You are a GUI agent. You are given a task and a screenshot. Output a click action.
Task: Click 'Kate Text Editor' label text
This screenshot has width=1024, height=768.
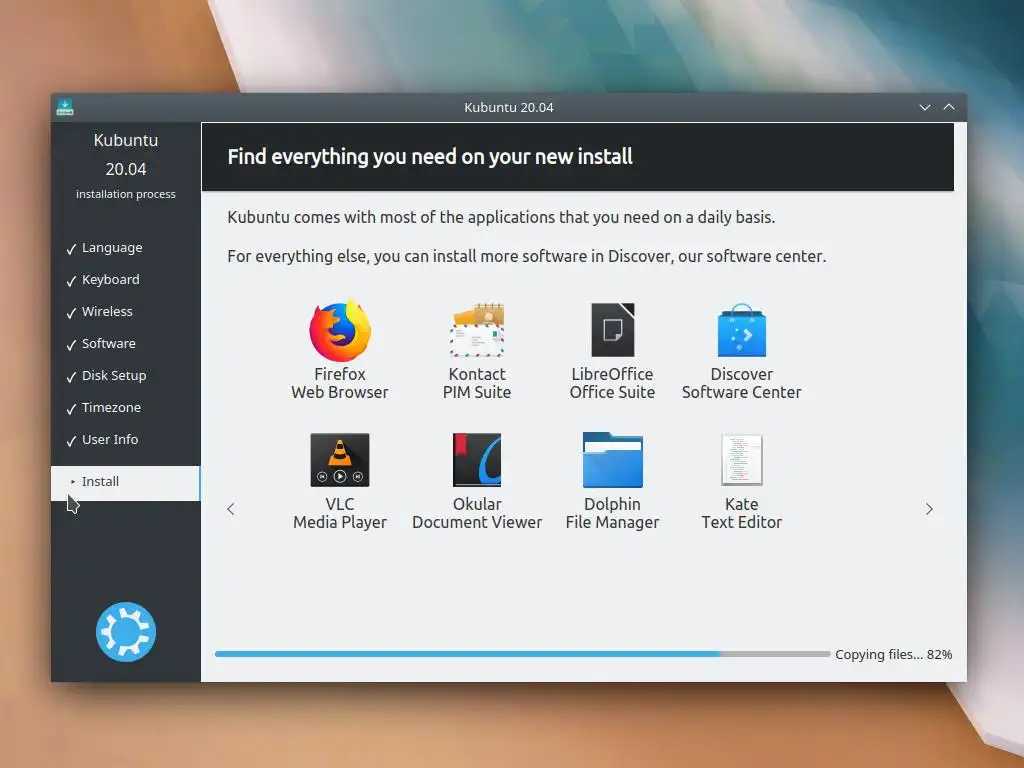741,513
